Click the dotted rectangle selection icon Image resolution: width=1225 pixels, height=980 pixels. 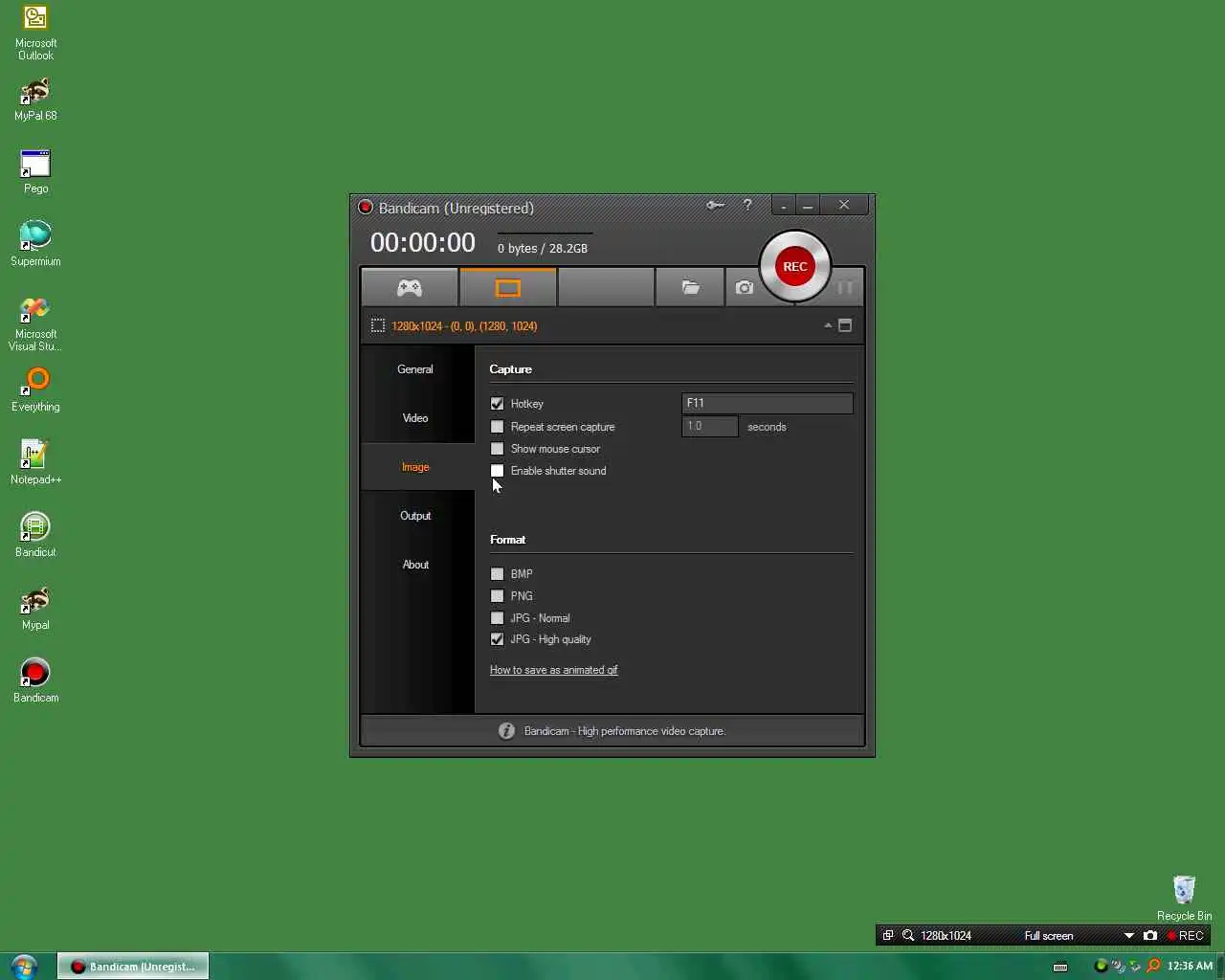tap(378, 326)
